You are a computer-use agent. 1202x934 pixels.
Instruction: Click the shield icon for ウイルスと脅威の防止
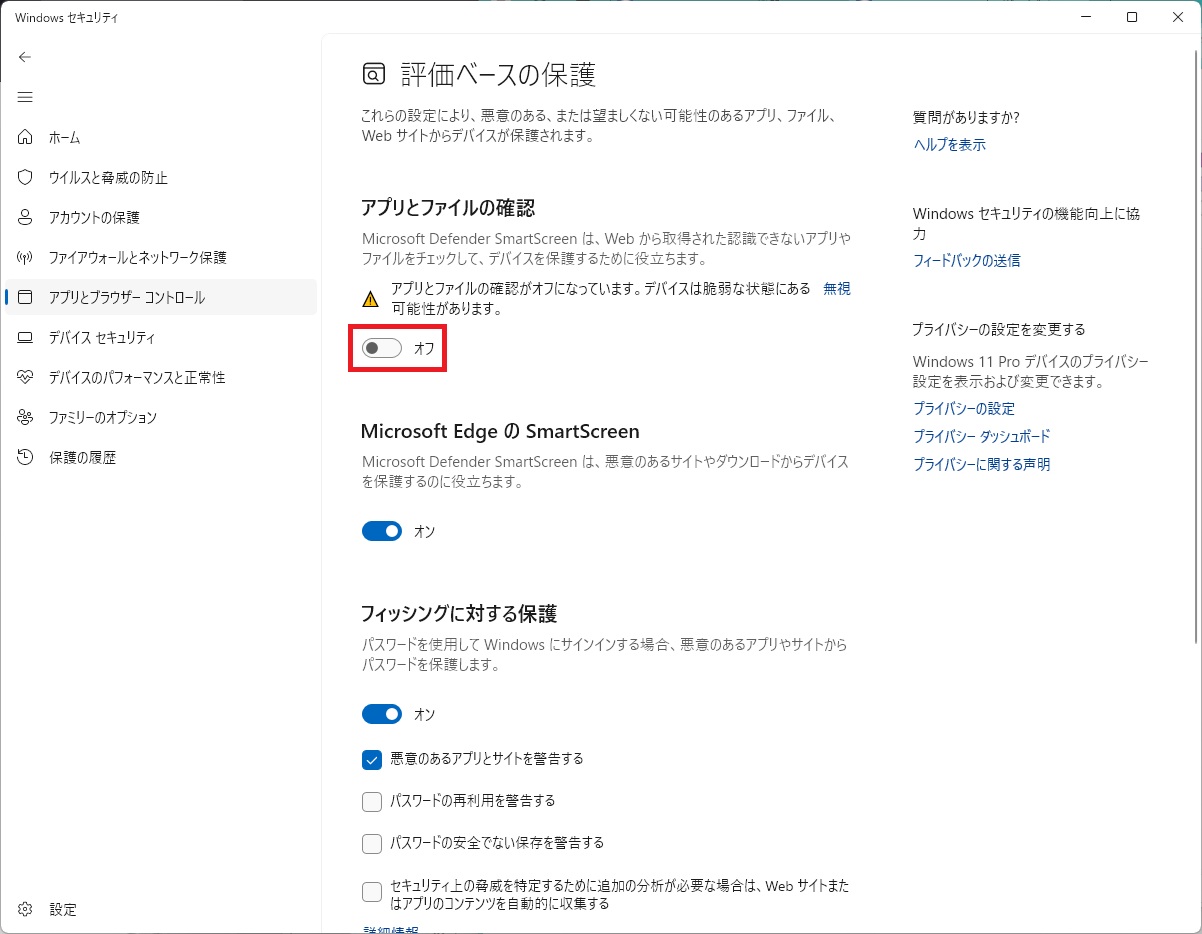pos(26,177)
